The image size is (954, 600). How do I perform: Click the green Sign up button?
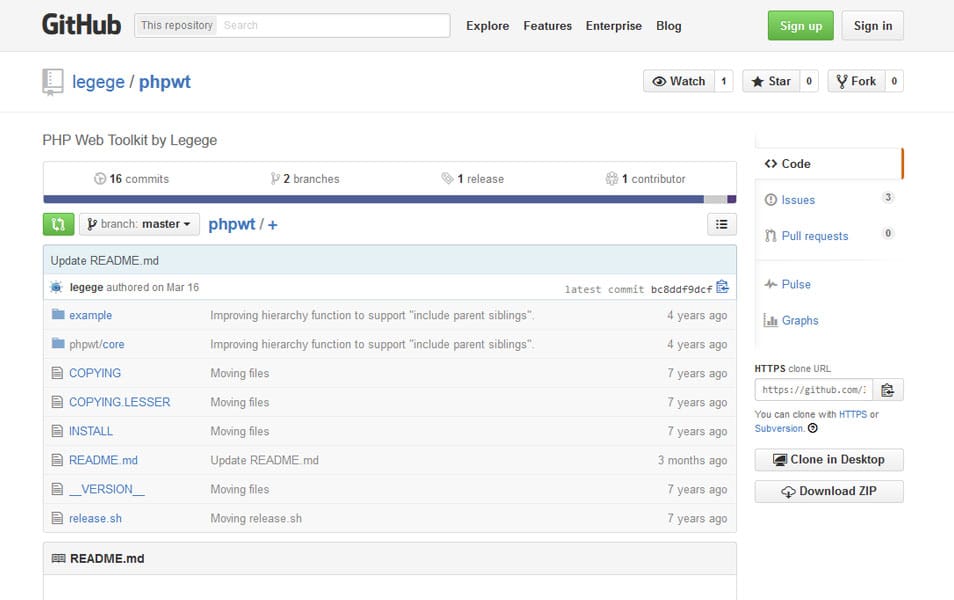coord(801,26)
